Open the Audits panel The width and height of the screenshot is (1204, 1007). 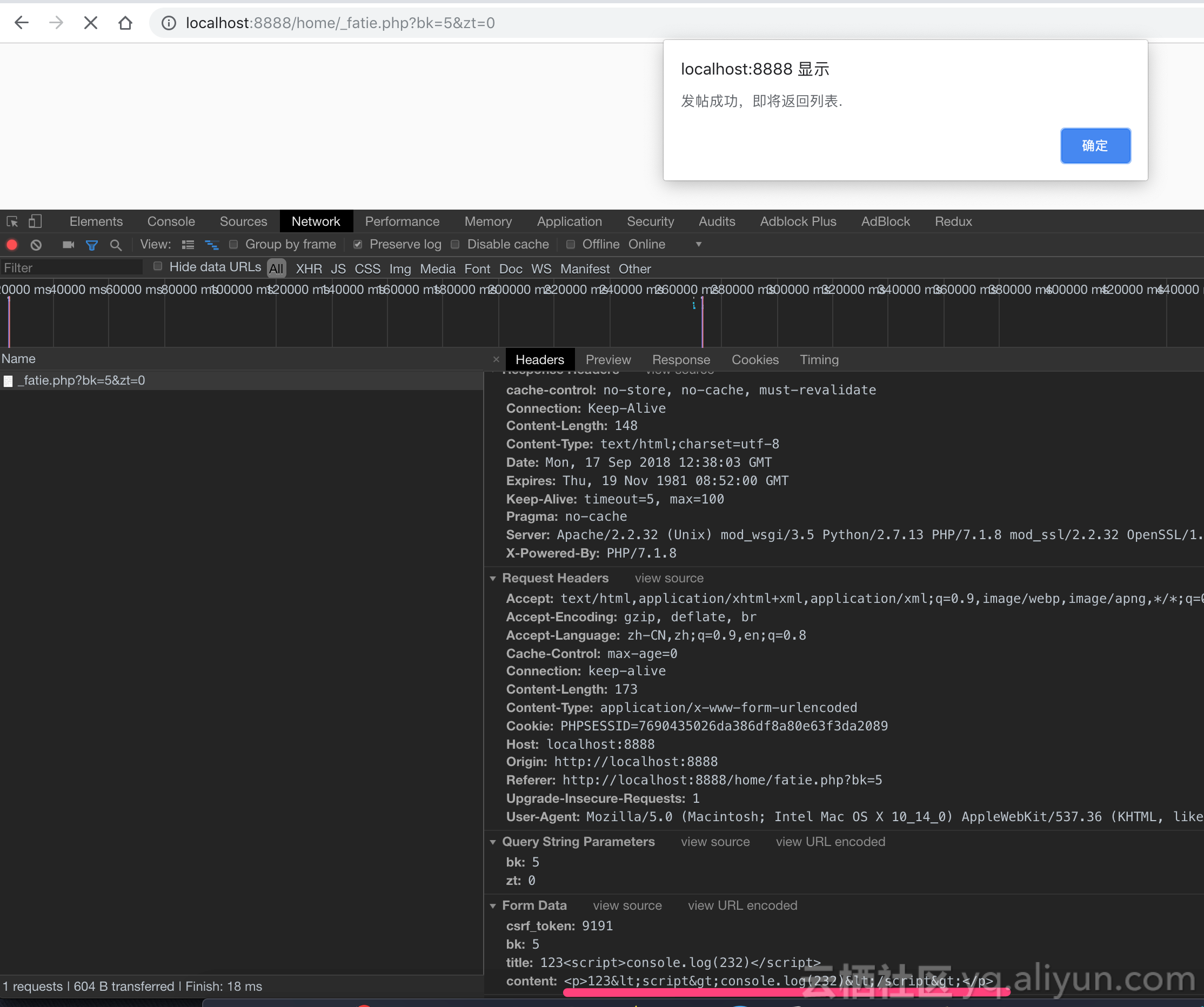tap(717, 221)
